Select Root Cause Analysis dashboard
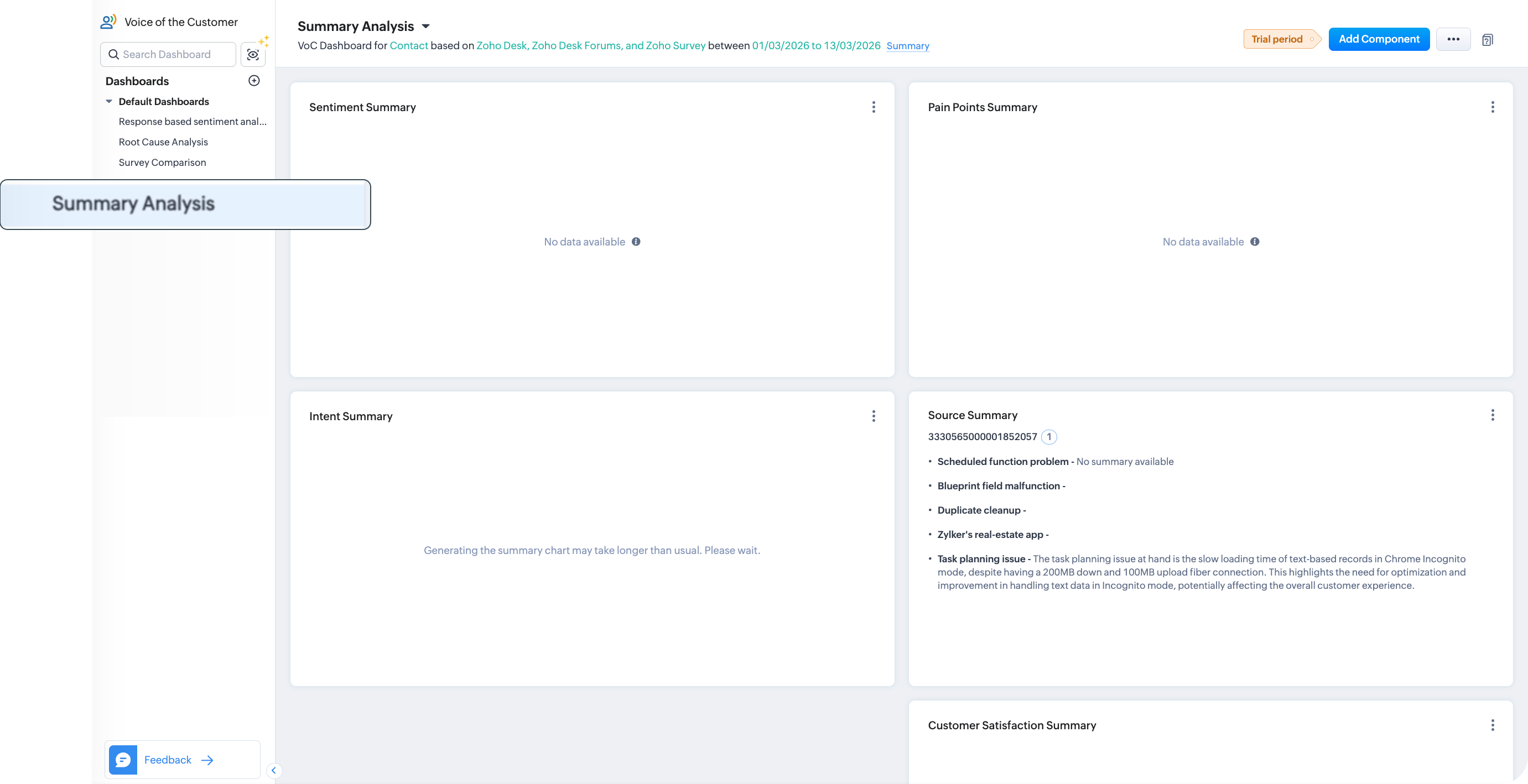 (163, 142)
